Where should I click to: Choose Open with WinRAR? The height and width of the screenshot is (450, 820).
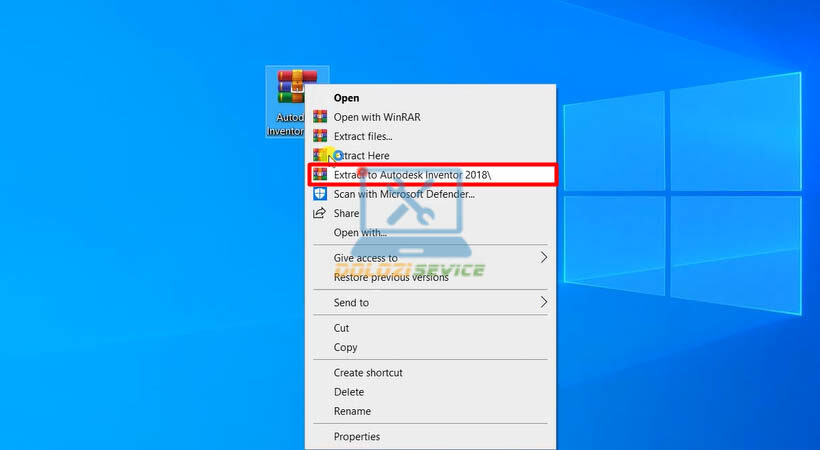pos(377,117)
